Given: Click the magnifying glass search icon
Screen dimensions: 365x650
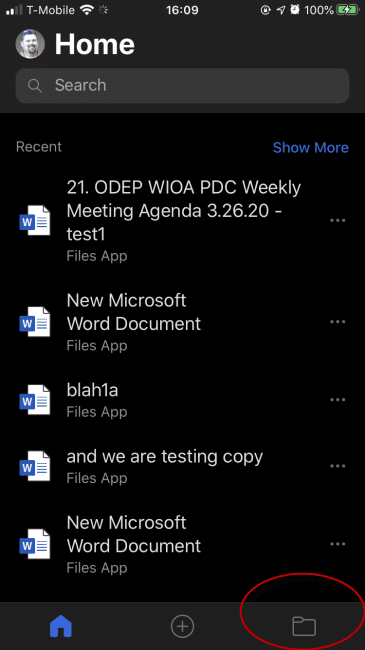Looking at the screenshot, I should tap(35, 86).
